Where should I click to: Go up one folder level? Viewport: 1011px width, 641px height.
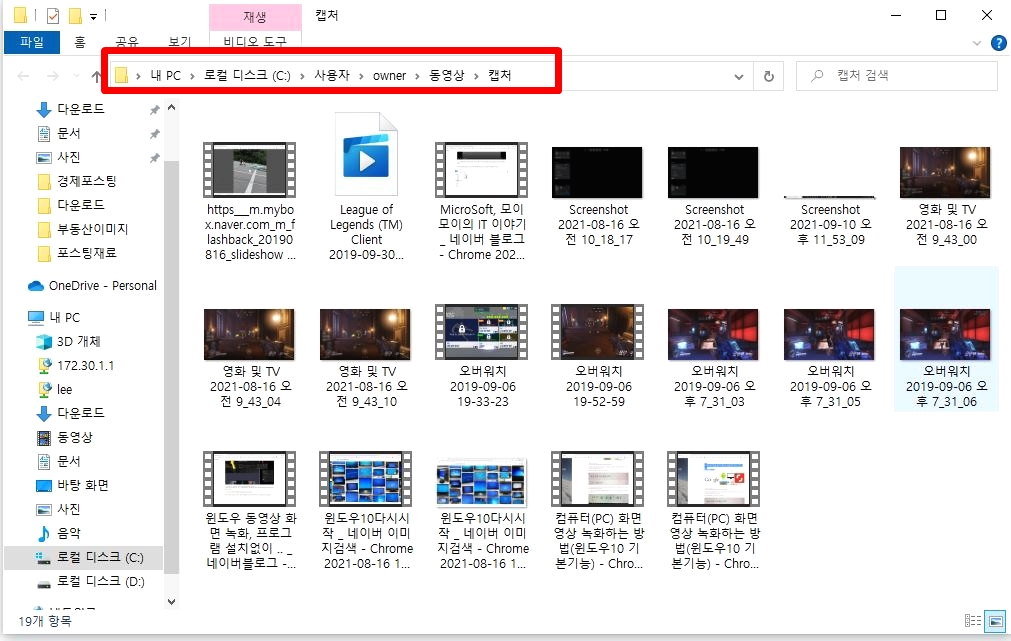96,77
